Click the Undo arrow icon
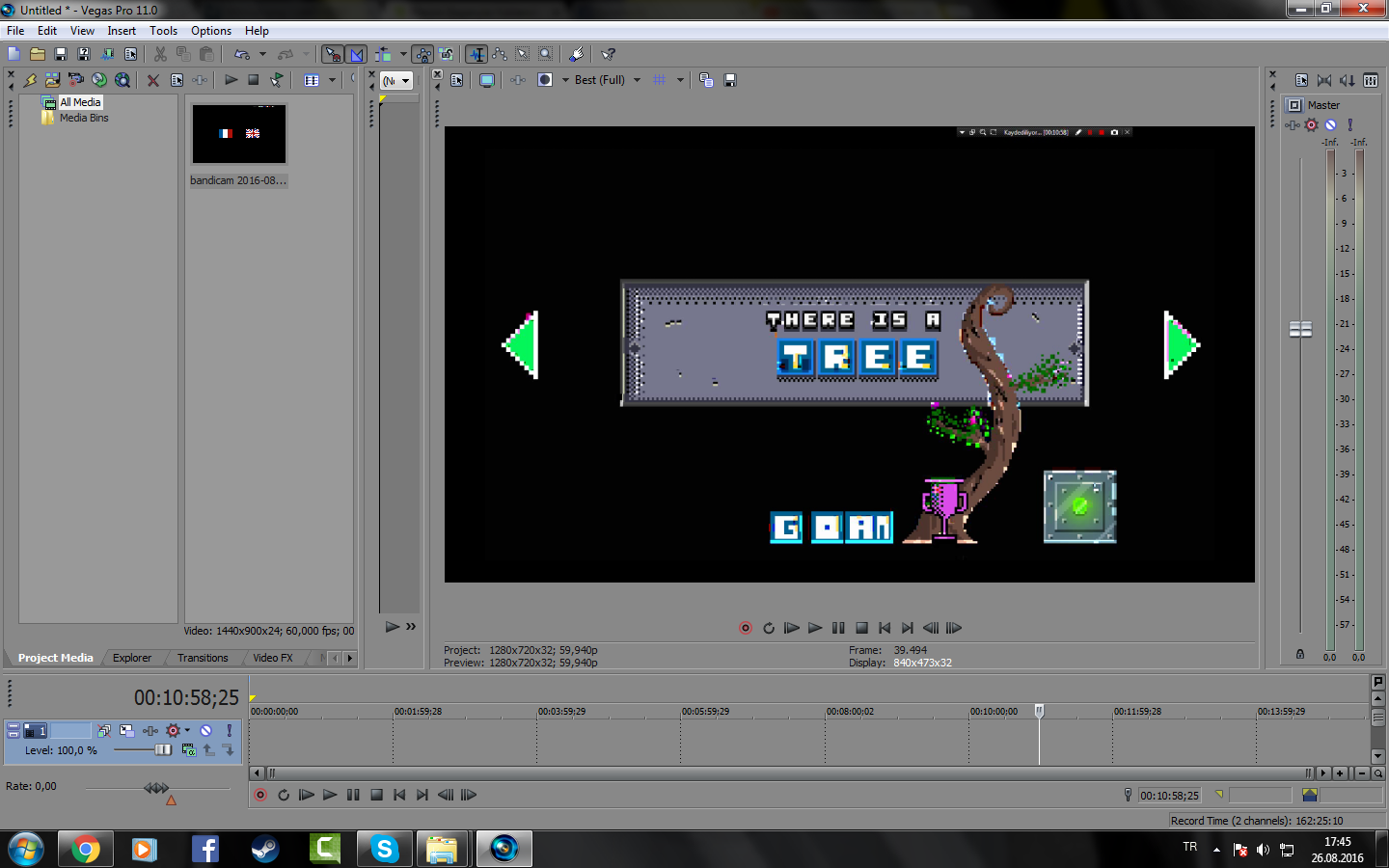Viewport: 1389px width, 868px height. coord(242,55)
